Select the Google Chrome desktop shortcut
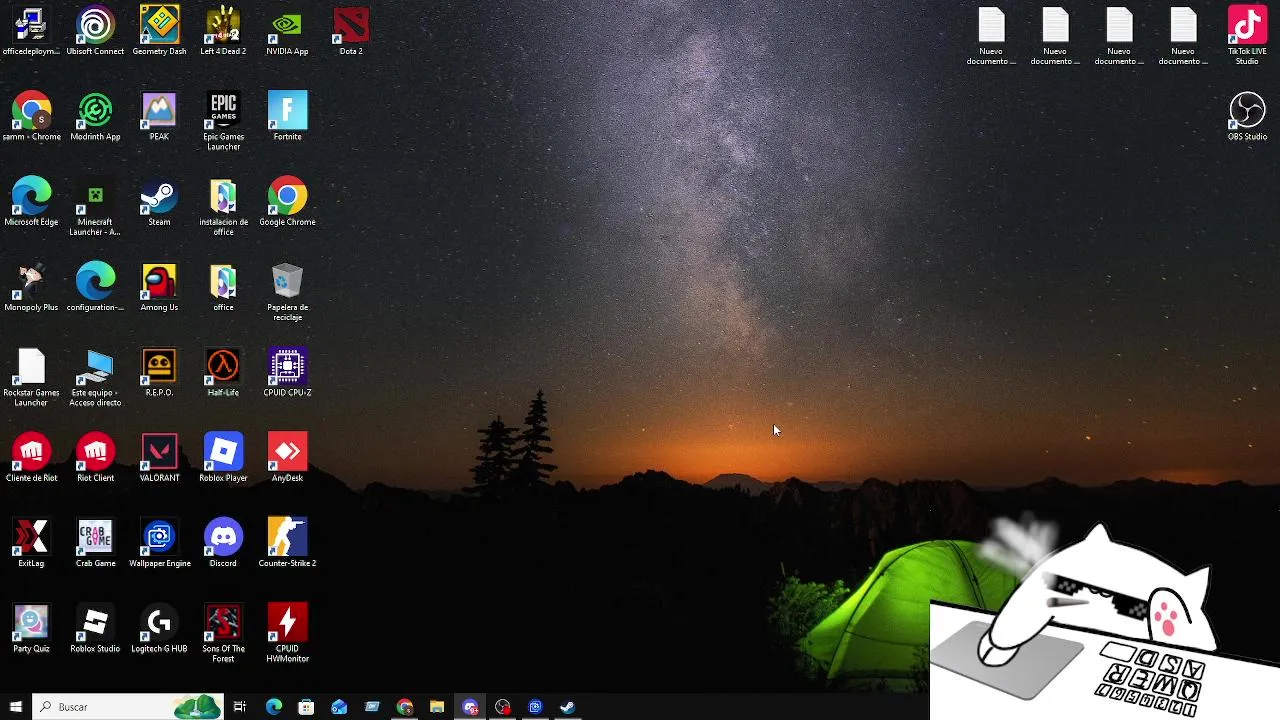The height and width of the screenshot is (720, 1280). coord(287,202)
